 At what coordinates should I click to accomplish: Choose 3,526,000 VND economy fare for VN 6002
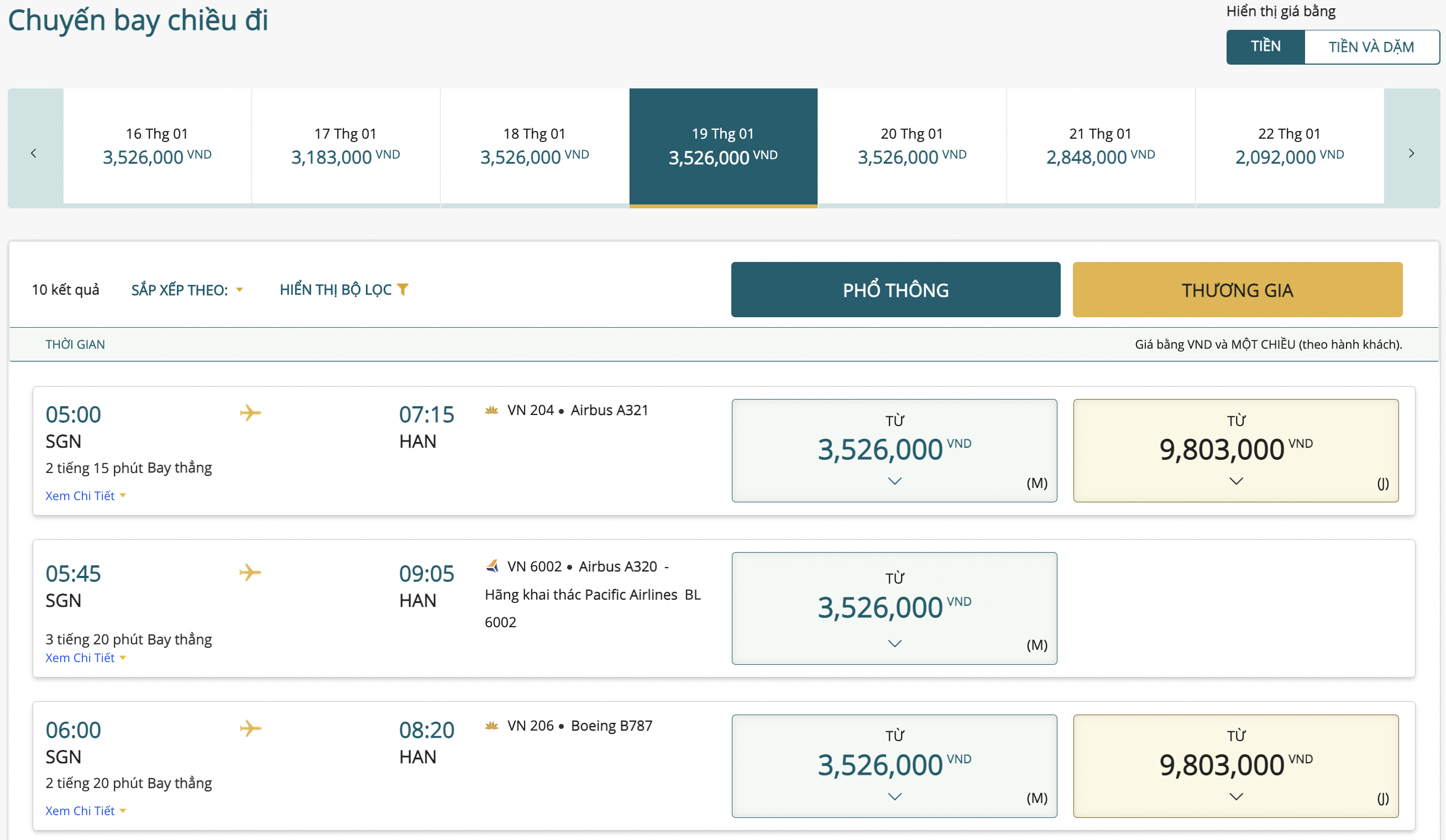tap(894, 608)
